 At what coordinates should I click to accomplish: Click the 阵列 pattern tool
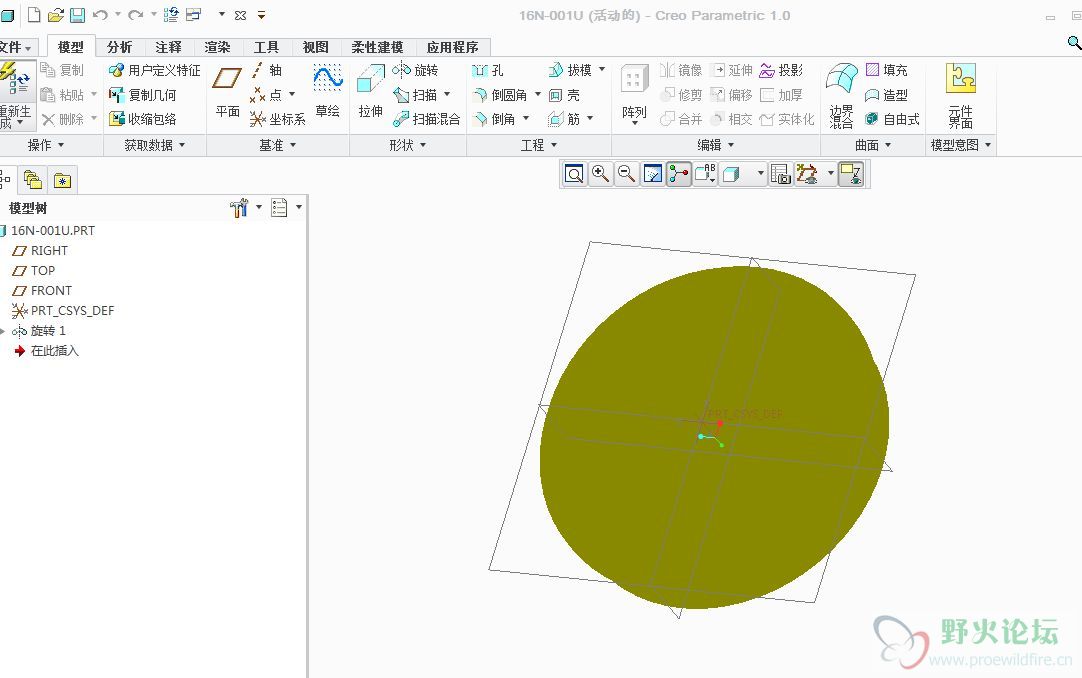coord(634,93)
